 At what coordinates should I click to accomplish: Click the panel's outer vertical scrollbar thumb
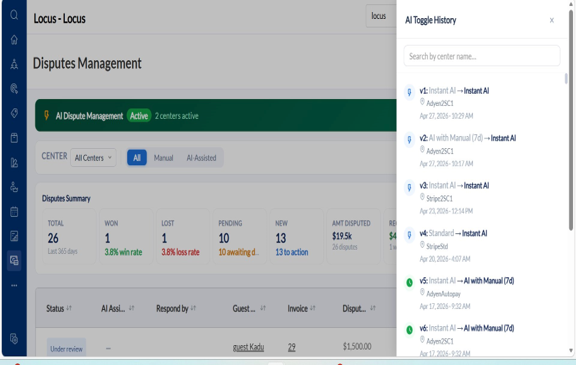571,120
